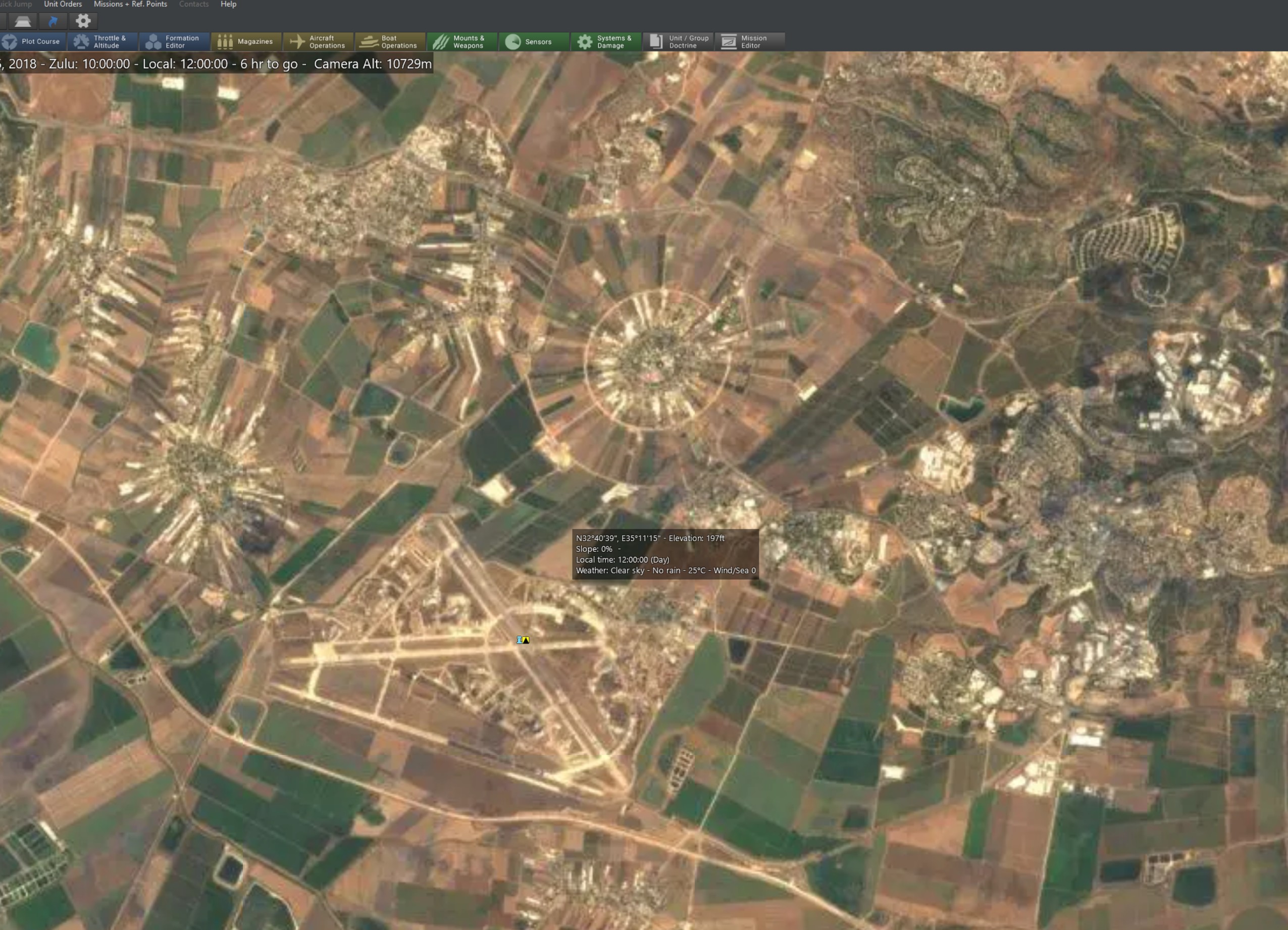
Task: Open Missions + Ref. Points menu
Action: tap(130, 4)
